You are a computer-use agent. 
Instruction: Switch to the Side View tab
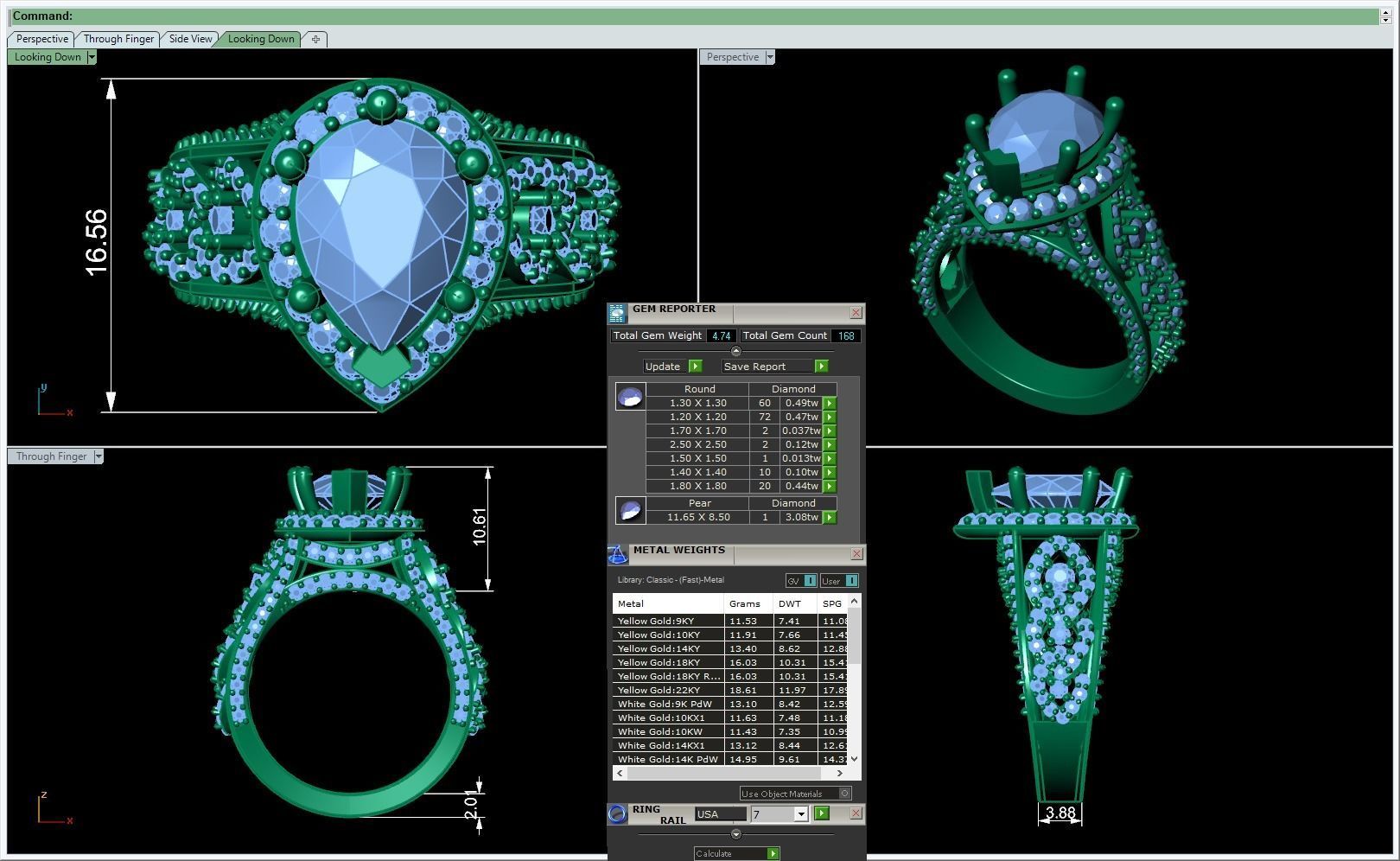point(190,39)
